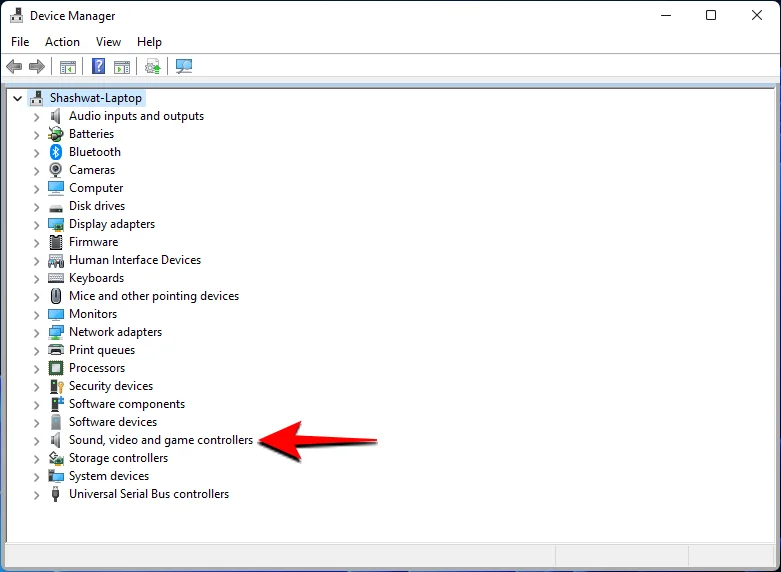Close the Device Manager window
This screenshot has width=781, height=572.
[x=757, y=15]
